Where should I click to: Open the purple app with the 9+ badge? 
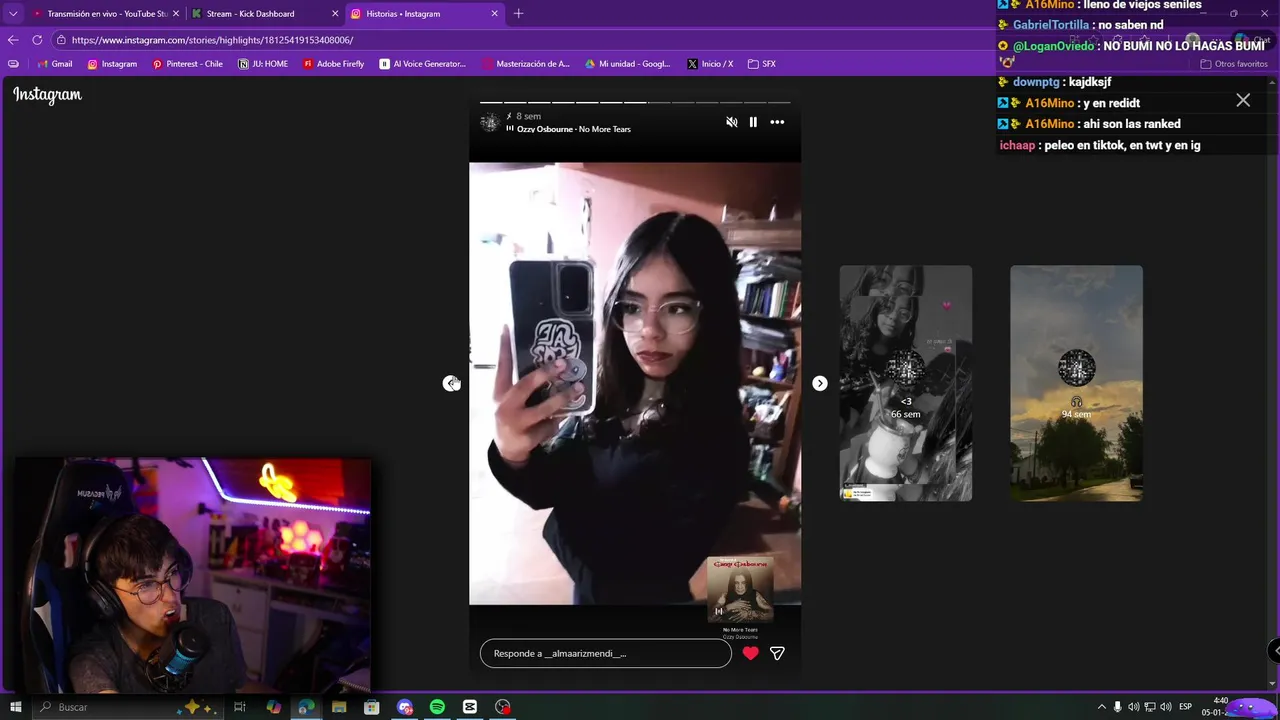point(405,707)
